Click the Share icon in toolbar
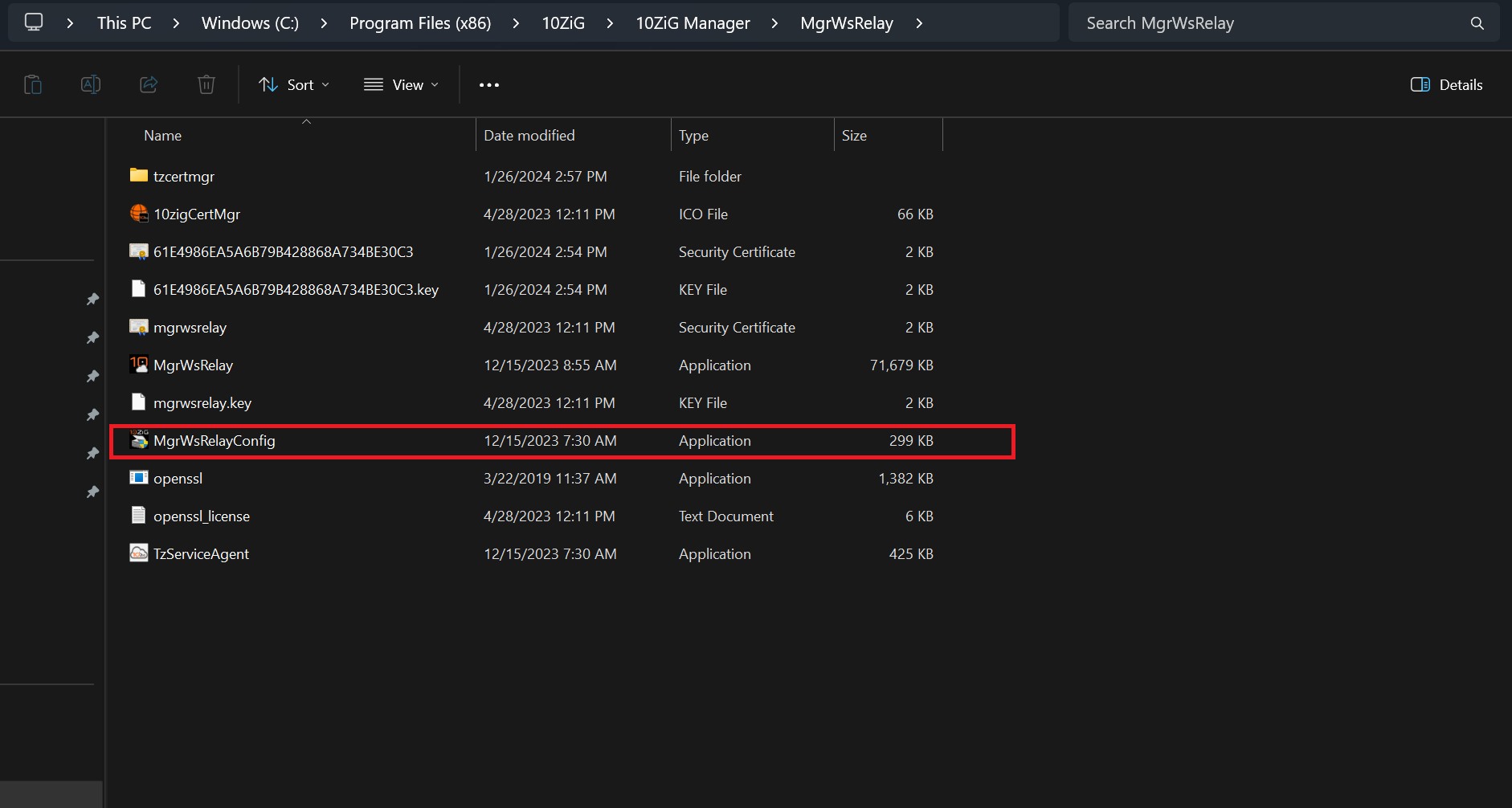The image size is (1512, 808). [x=149, y=84]
